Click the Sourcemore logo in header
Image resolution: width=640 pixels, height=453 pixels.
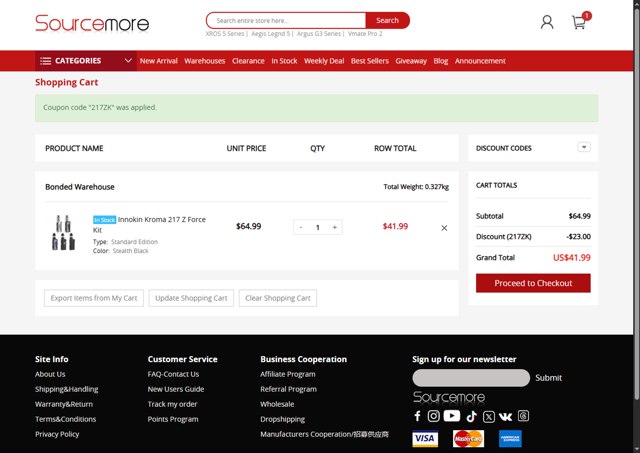coord(92,23)
